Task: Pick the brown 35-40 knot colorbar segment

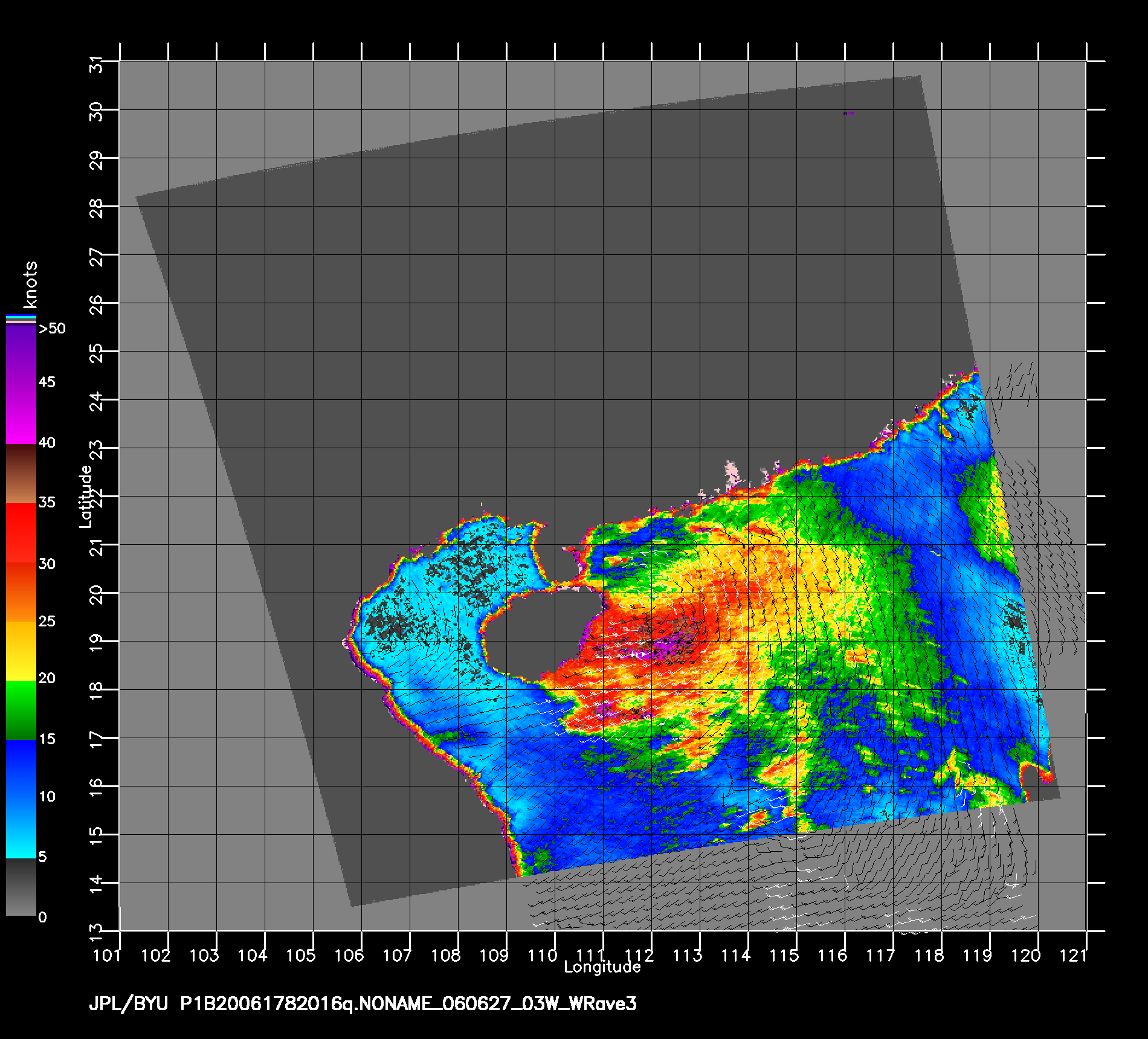Action: click(21, 474)
